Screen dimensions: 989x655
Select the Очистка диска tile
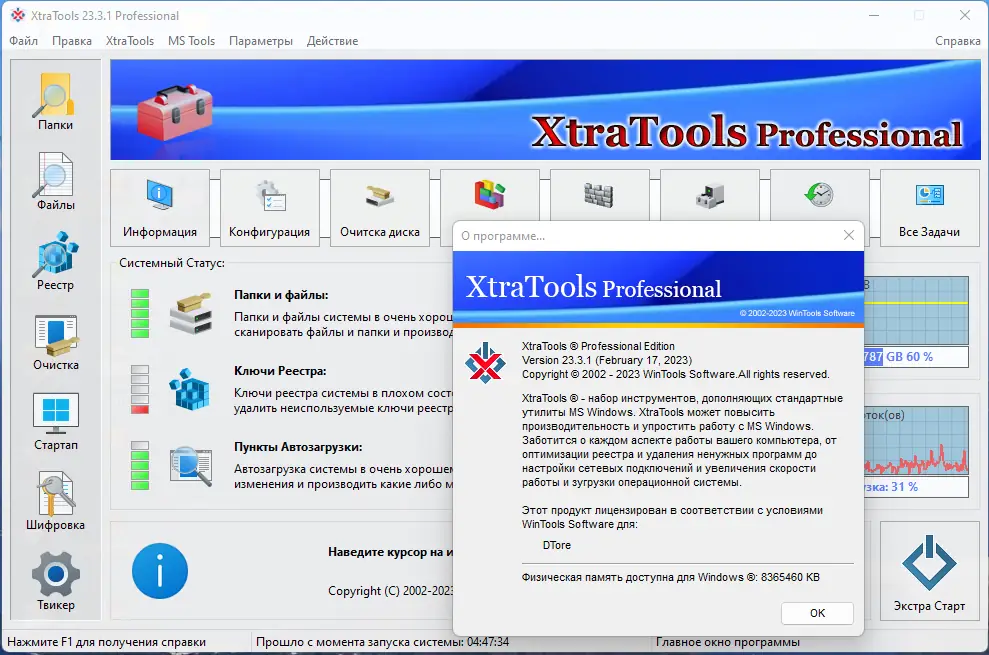(x=380, y=208)
